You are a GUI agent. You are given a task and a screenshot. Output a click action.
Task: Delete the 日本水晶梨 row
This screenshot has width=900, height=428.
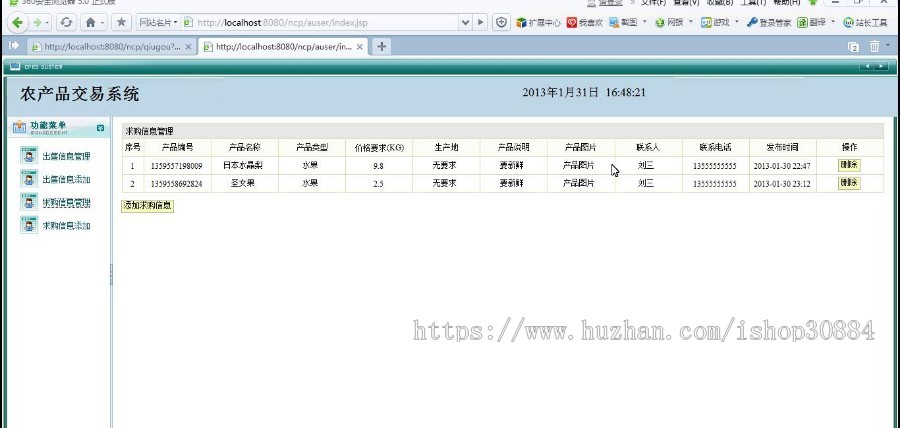click(x=849, y=165)
